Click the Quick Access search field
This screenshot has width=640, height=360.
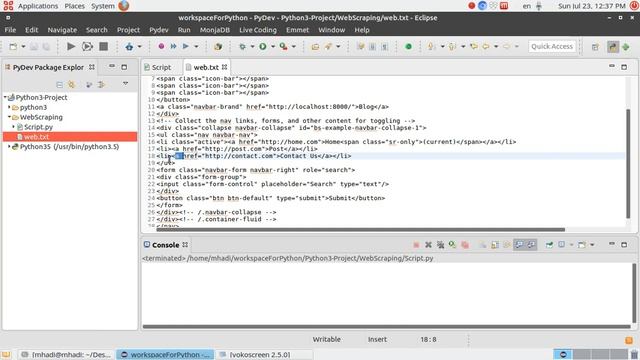click(552, 47)
